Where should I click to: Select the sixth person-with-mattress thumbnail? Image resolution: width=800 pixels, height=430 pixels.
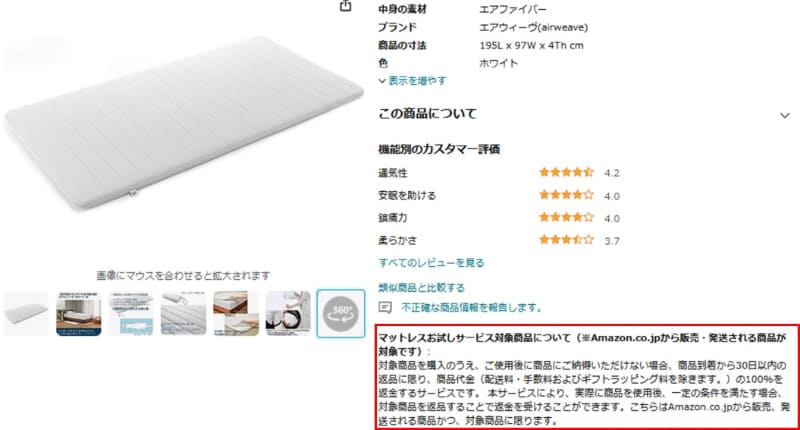click(288, 314)
